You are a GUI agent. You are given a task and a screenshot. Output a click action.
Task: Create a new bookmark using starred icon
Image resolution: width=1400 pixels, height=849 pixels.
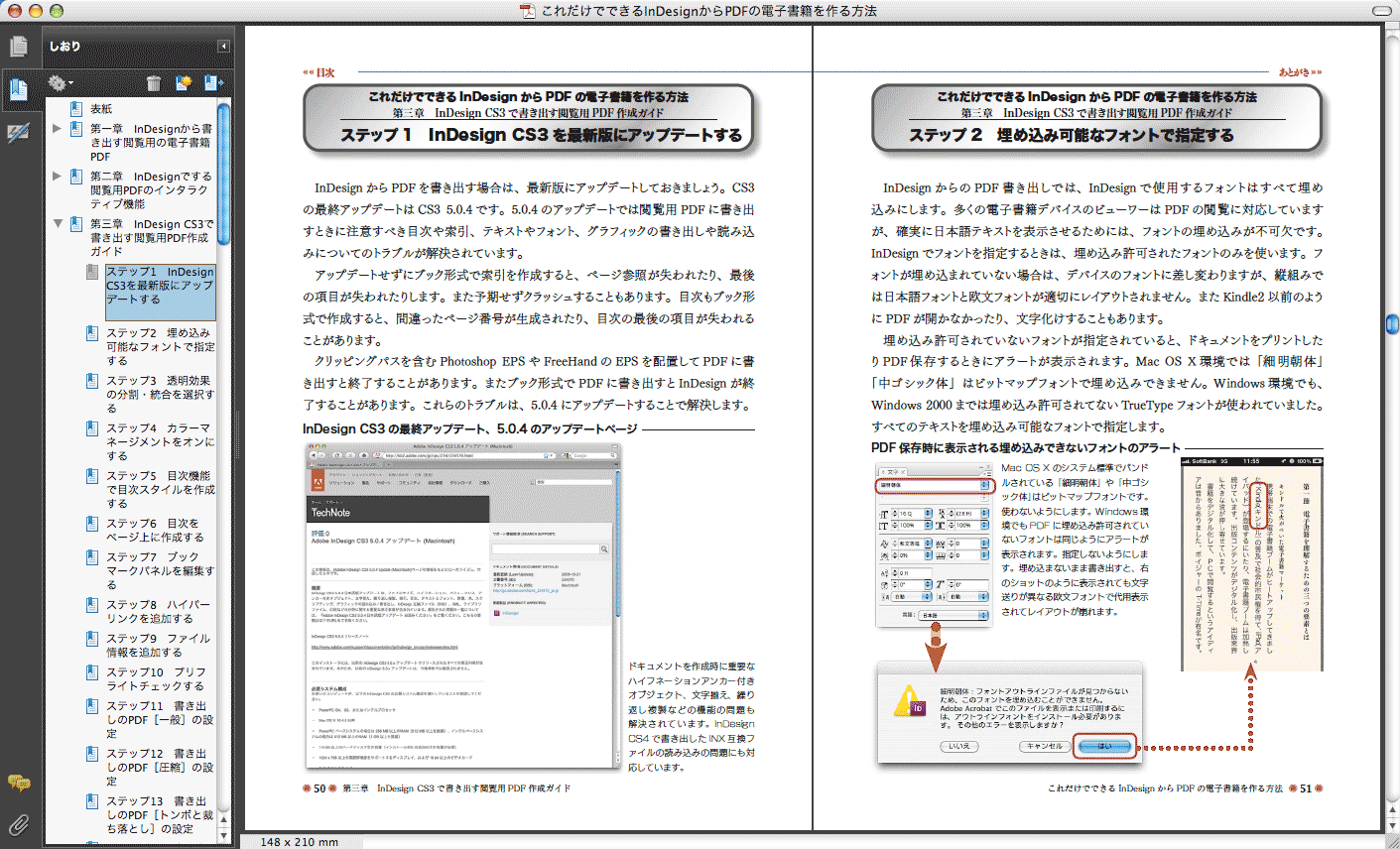(x=184, y=83)
